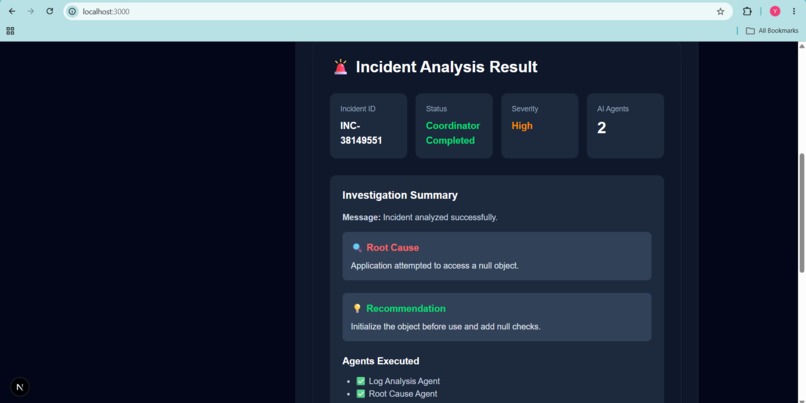Click the AI Agents count of 2
The image size is (806, 403).
601,128
